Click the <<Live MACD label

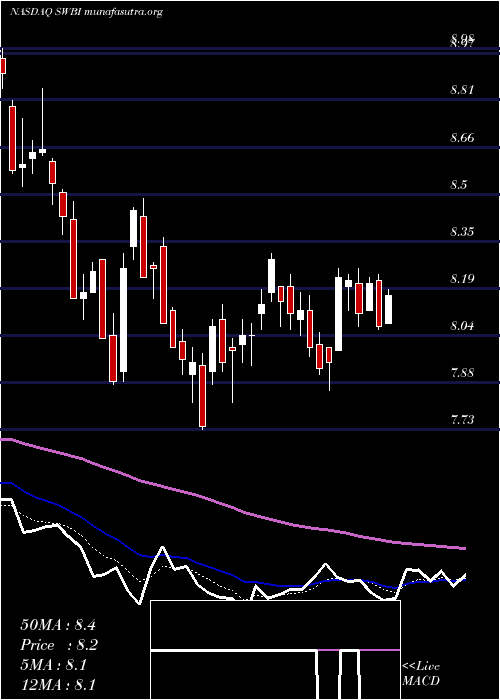point(421,674)
